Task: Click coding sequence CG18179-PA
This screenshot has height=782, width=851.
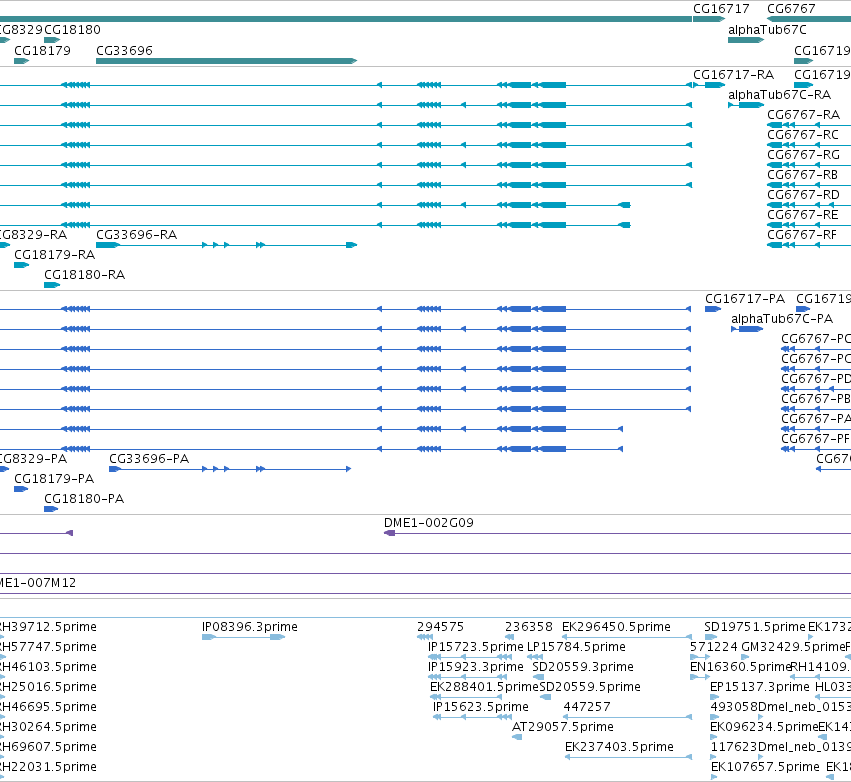Action: [54, 479]
